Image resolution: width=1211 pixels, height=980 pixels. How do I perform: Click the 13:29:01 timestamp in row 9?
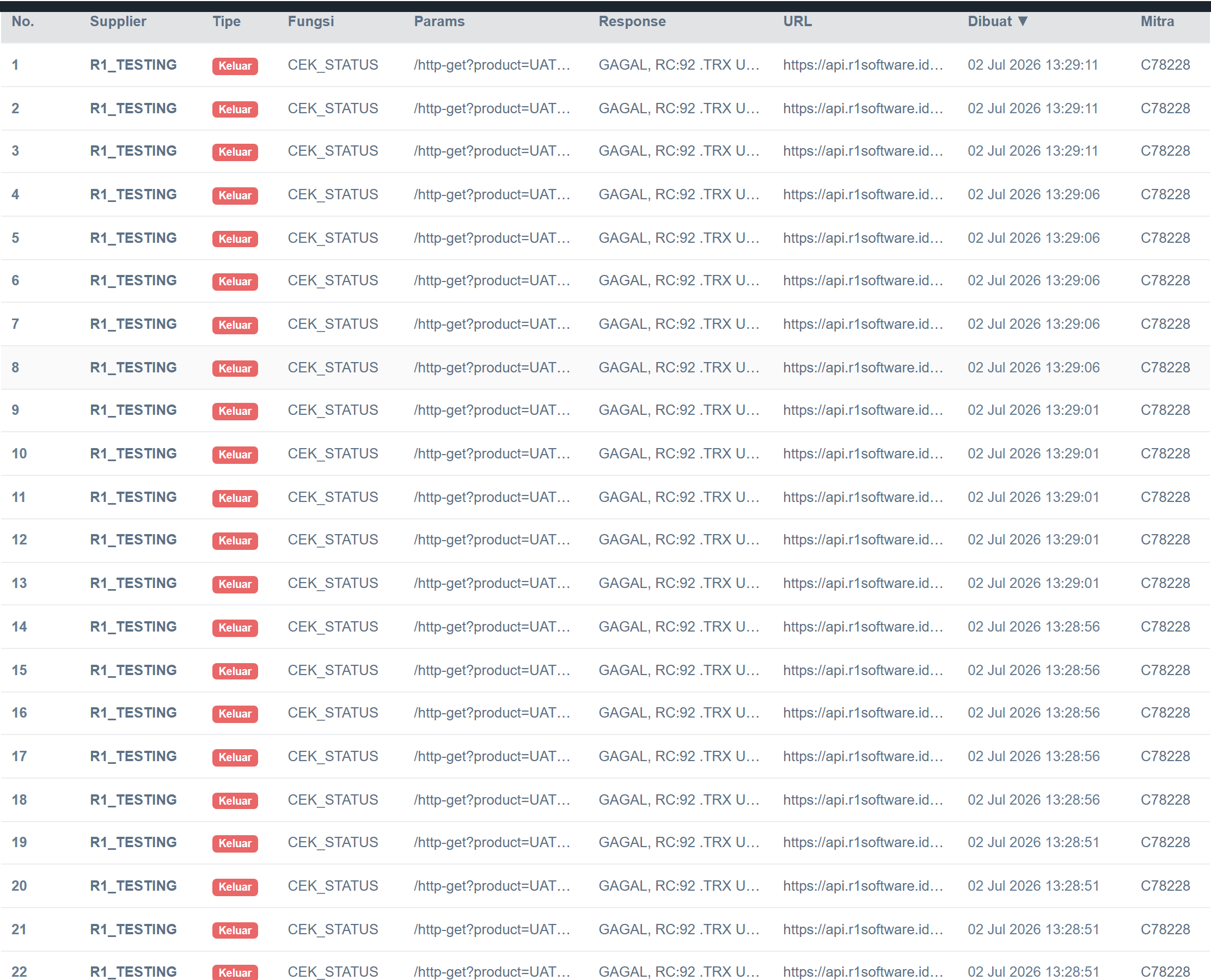[1032, 411]
